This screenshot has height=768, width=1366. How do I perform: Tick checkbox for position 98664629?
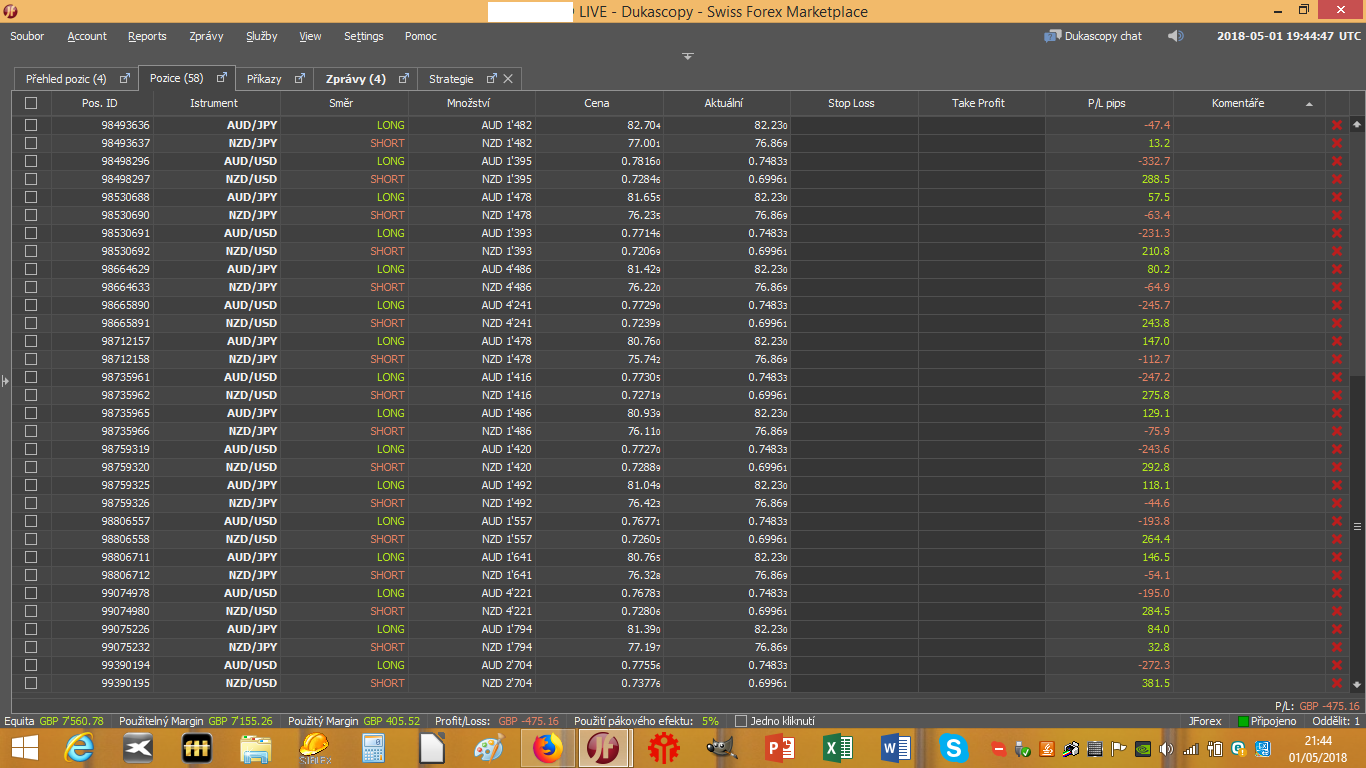(31, 269)
